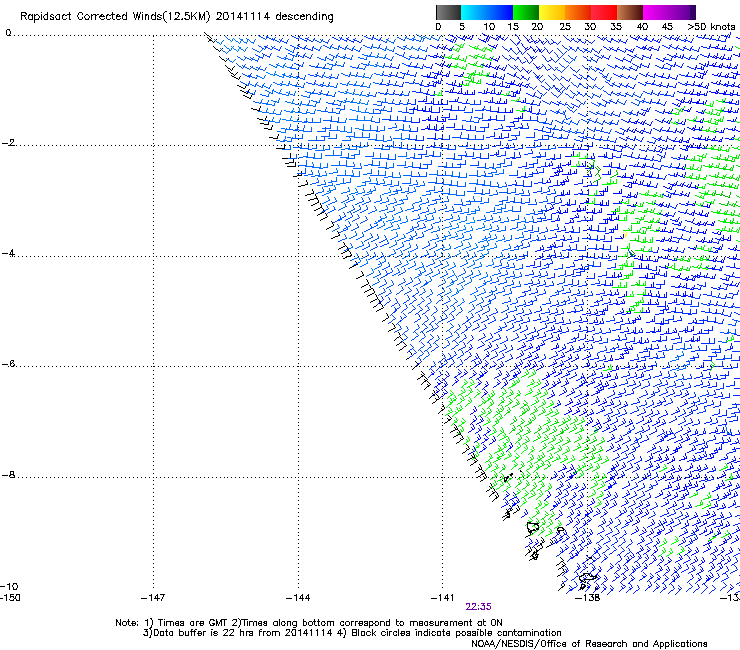Click the yellow 20-25 knots color band
Image resolution: width=740 pixels, height=650 pixels.
[552, 12]
